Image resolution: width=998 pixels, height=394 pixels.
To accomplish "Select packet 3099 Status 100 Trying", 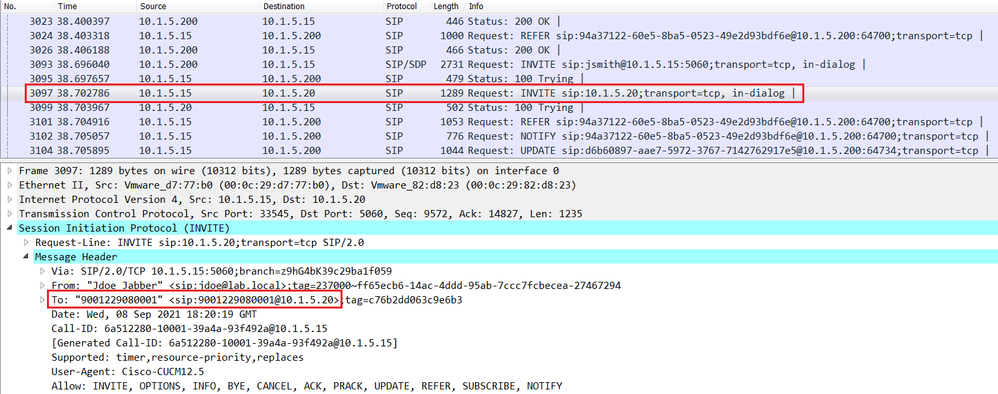I will [499, 108].
